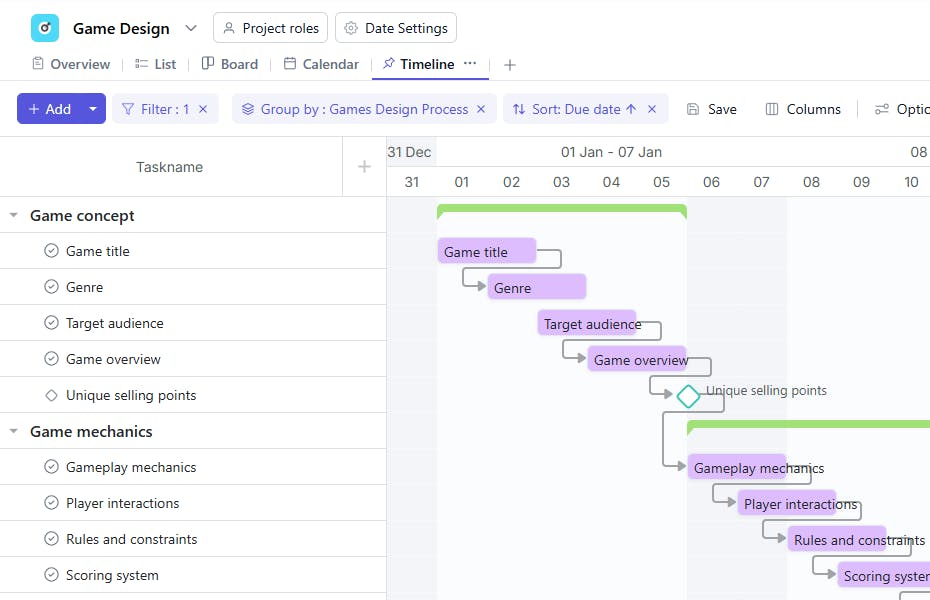
Task: Add a column with the plus icon beside Taskname
Action: (364, 167)
